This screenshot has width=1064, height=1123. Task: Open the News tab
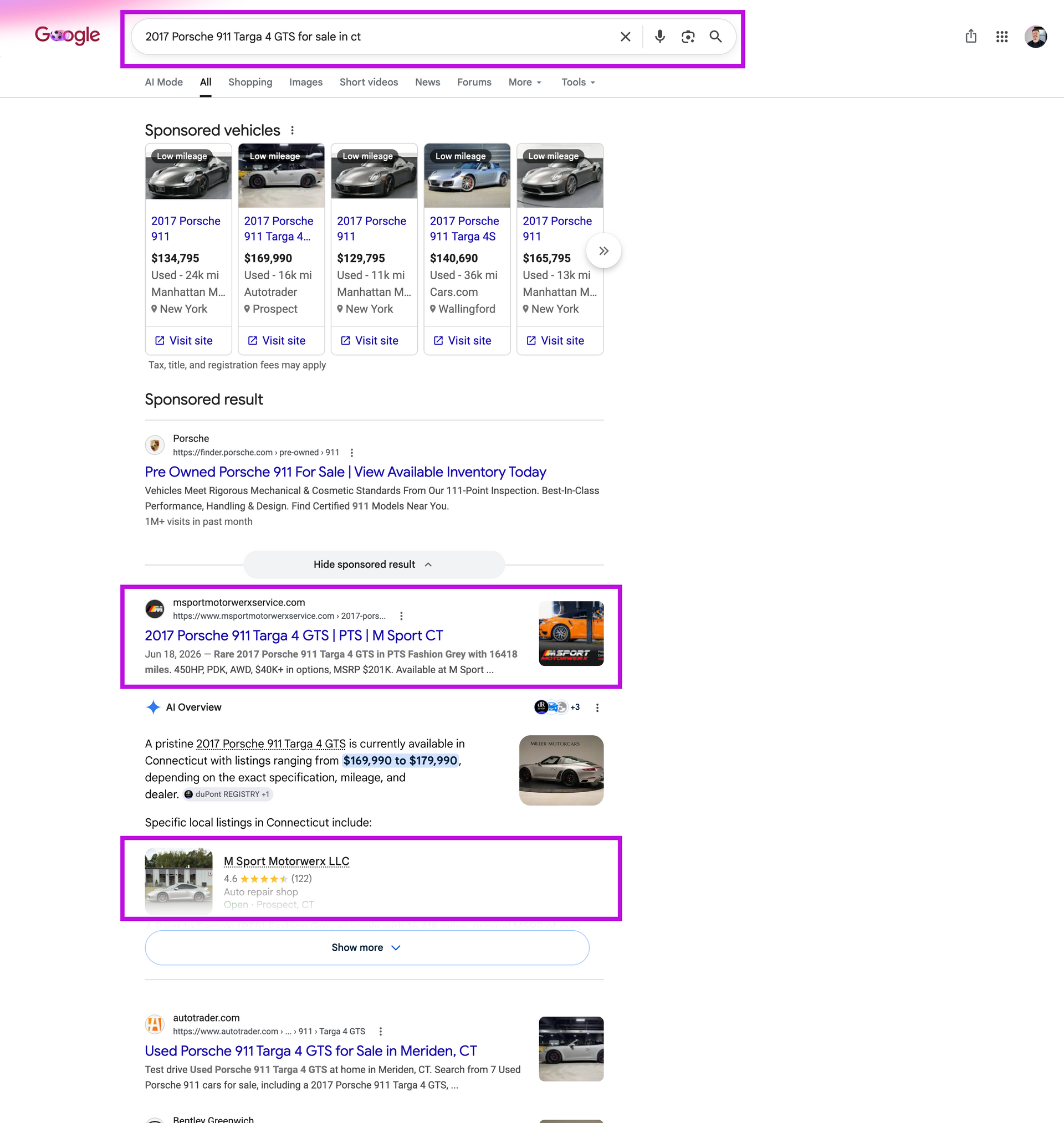(x=427, y=82)
